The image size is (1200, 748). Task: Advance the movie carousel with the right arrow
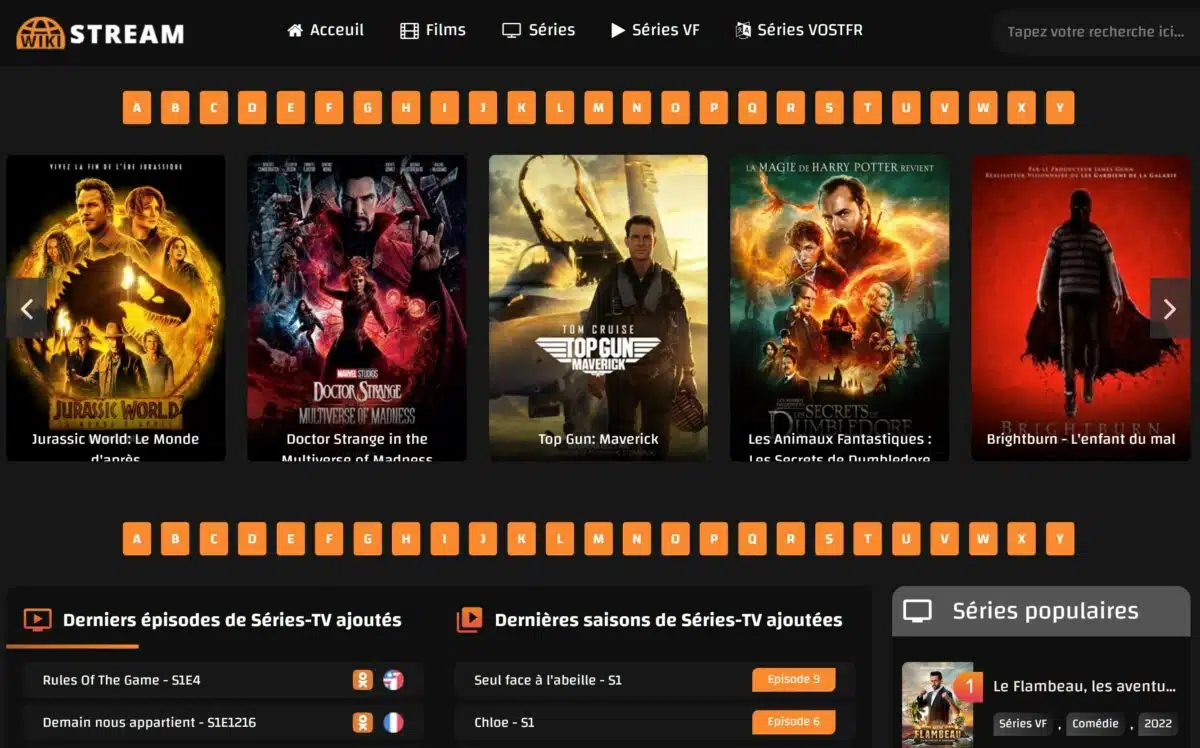click(x=1170, y=308)
